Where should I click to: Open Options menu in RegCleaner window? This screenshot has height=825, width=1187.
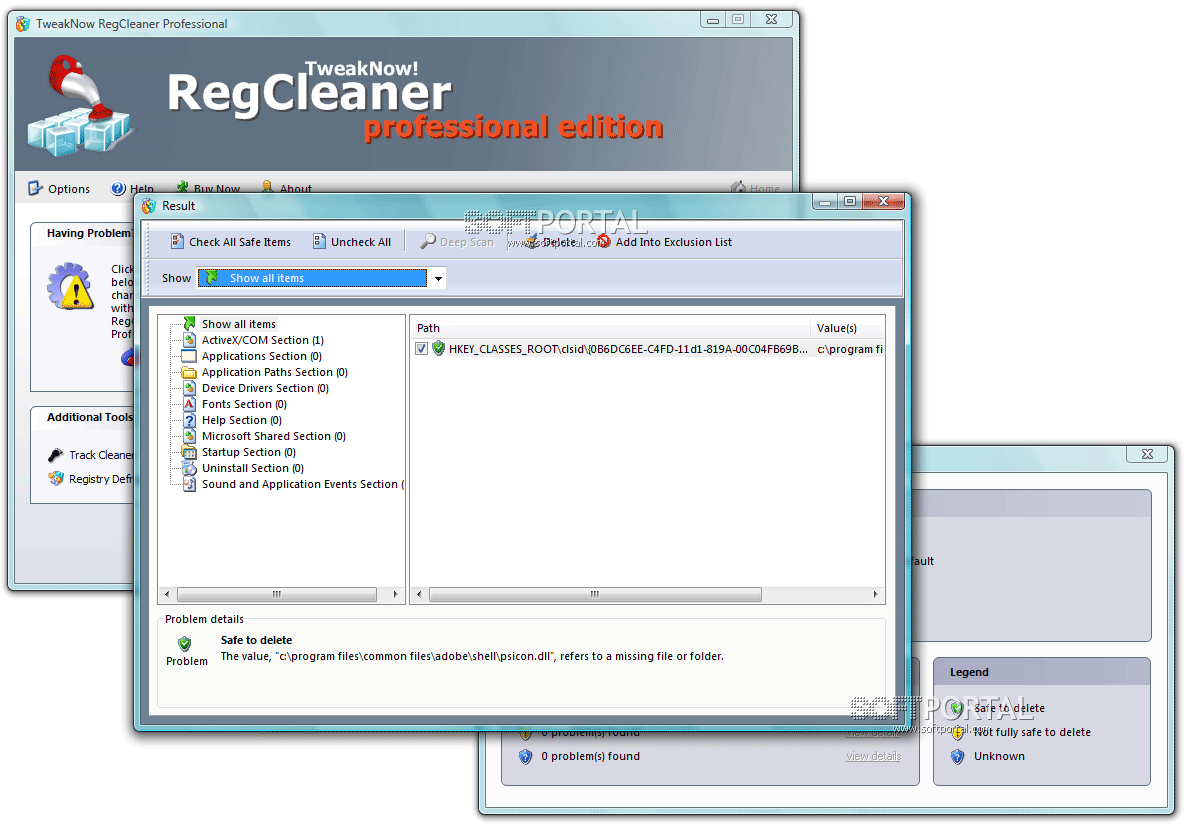coord(59,188)
